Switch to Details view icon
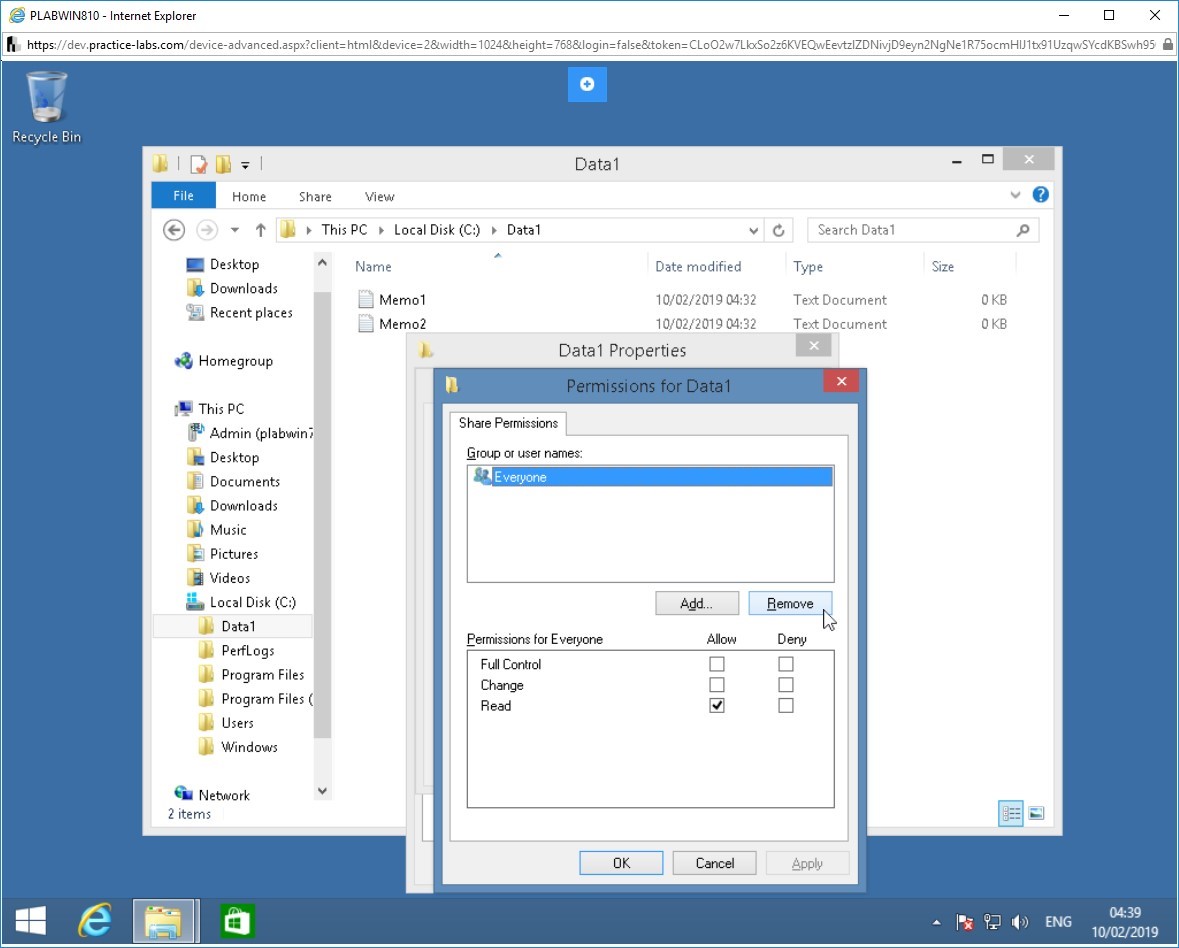 point(1011,813)
